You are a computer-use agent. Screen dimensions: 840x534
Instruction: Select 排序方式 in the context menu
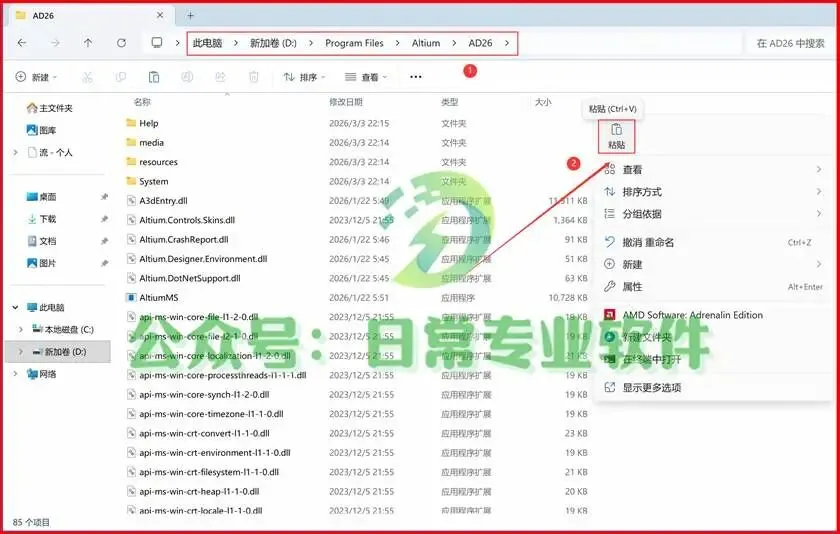(712, 192)
